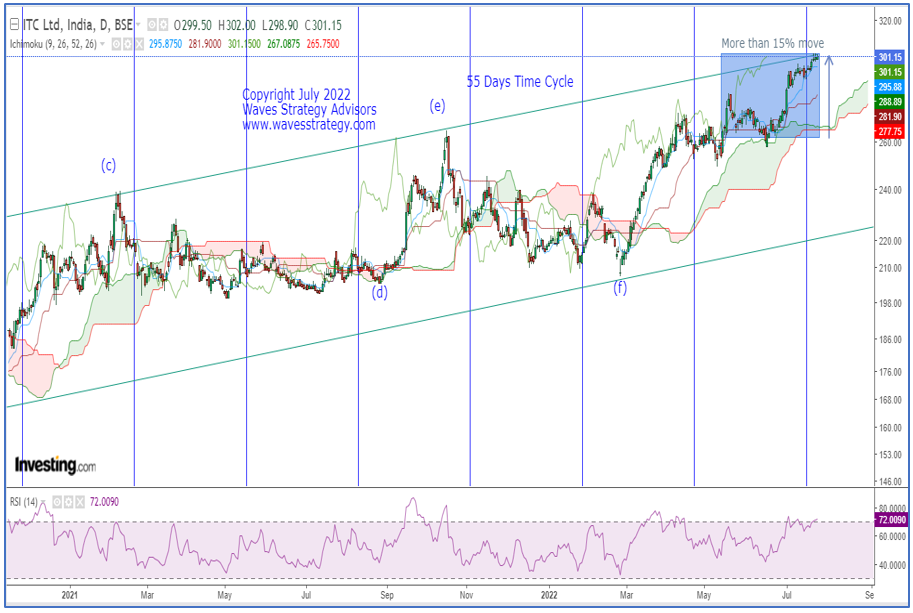Collapse the ITC Ltd chart legend
This screenshot has width=913, height=613.
click(15, 25)
